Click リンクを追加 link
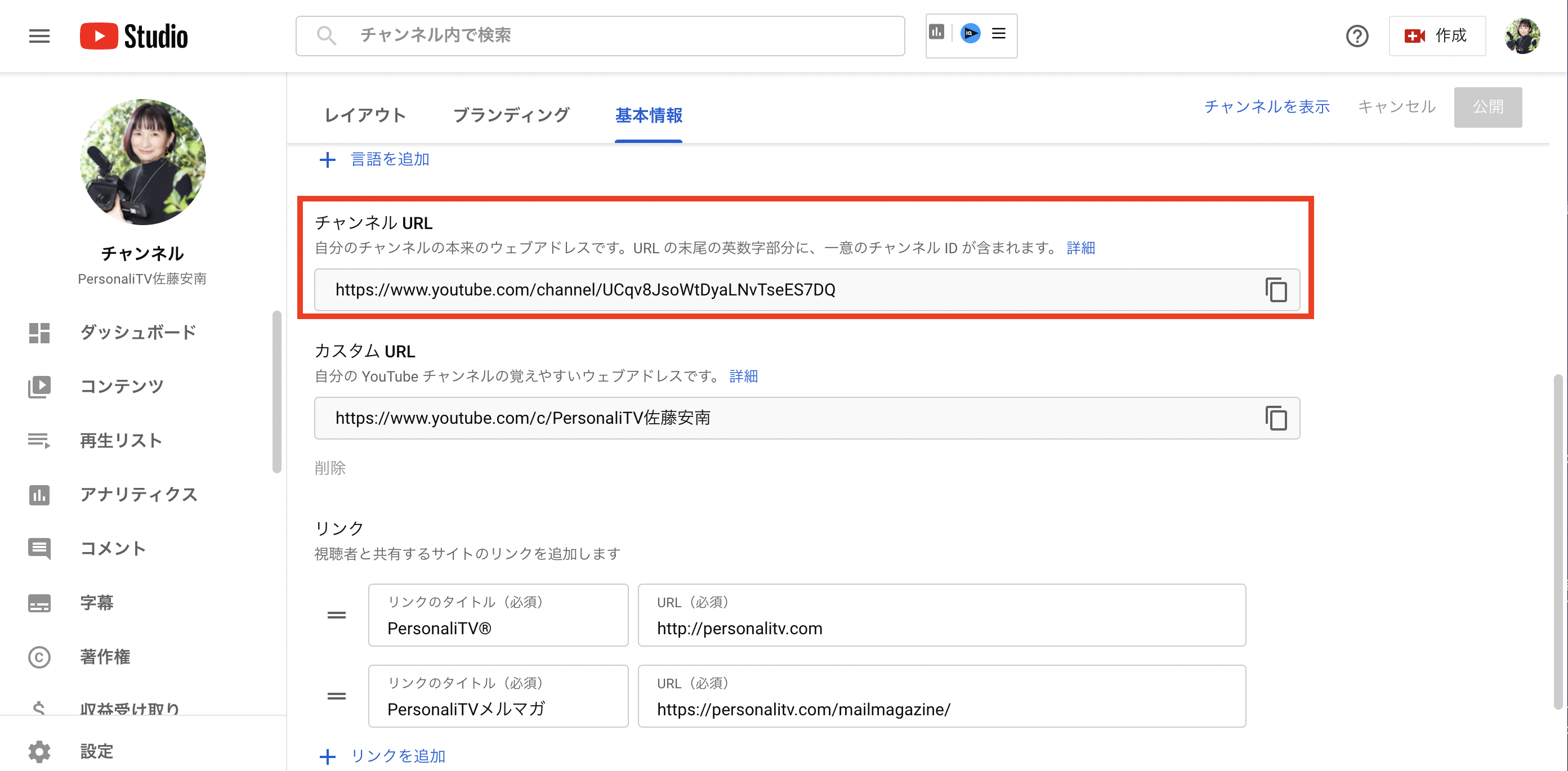Image resolution: width=1568 pixels, height=771 pixels. click(398, 756)
